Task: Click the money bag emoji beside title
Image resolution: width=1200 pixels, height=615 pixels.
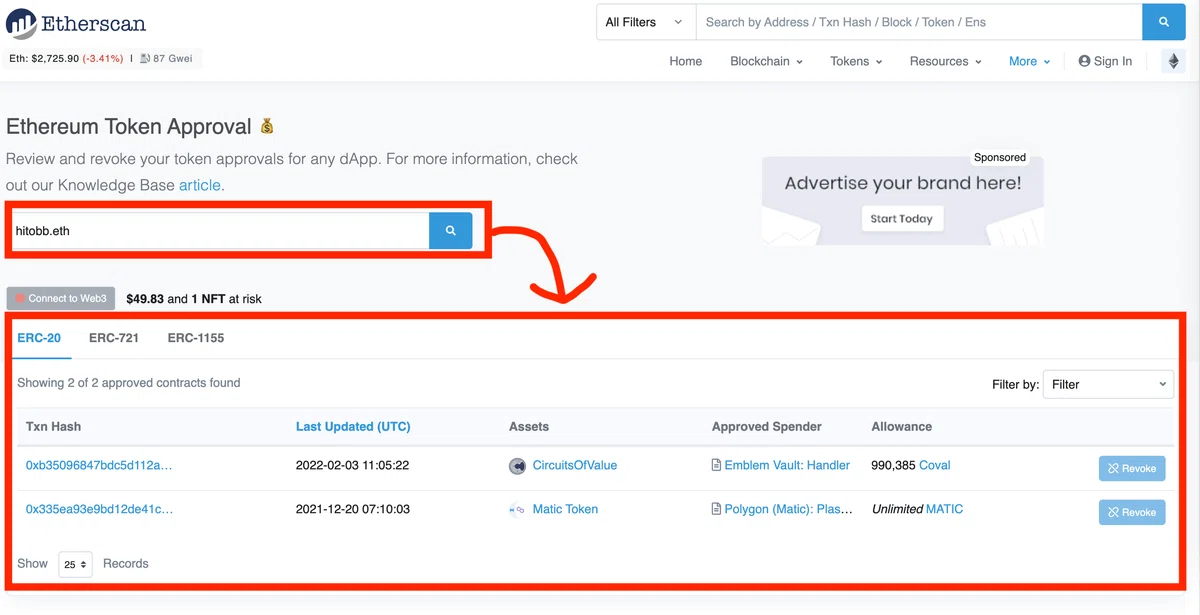Action: pos(267,126)
